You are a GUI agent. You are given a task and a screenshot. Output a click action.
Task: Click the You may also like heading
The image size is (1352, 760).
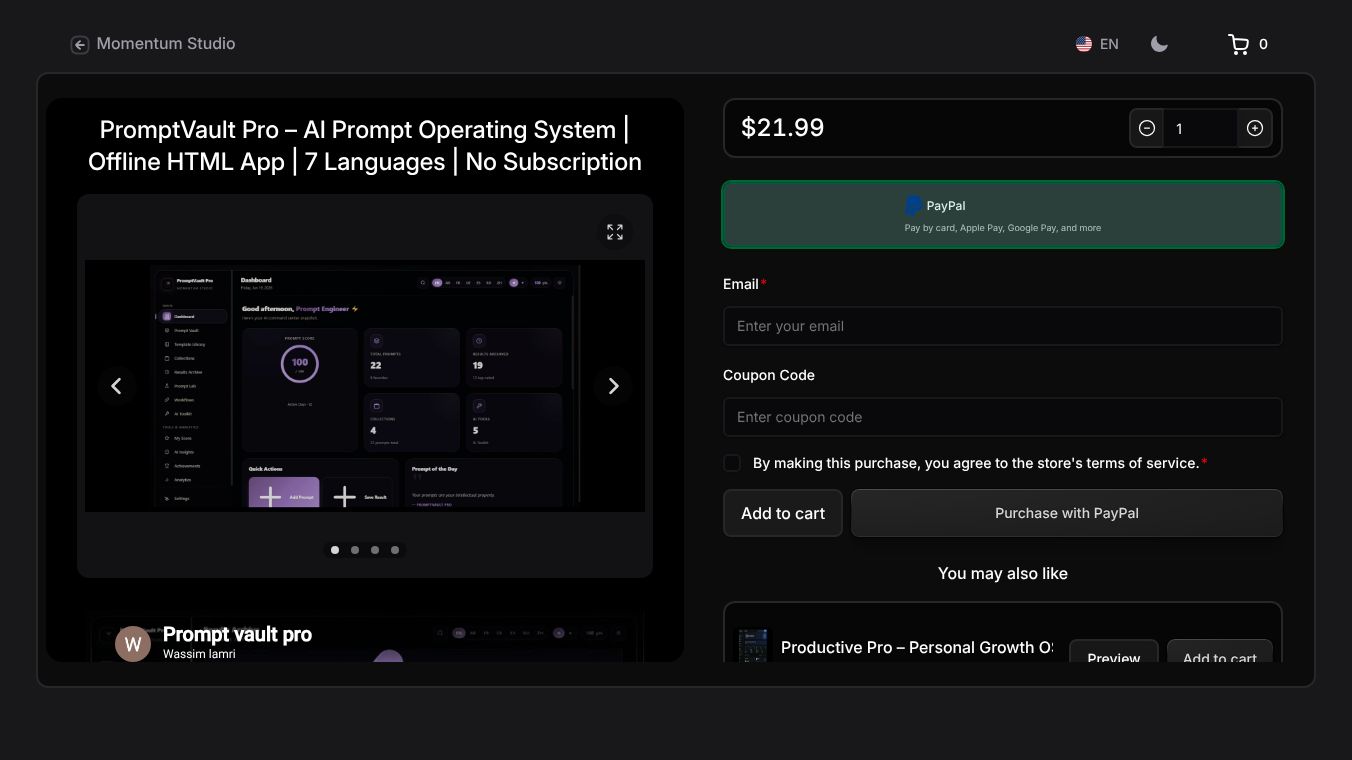[x=1003, y=573]
